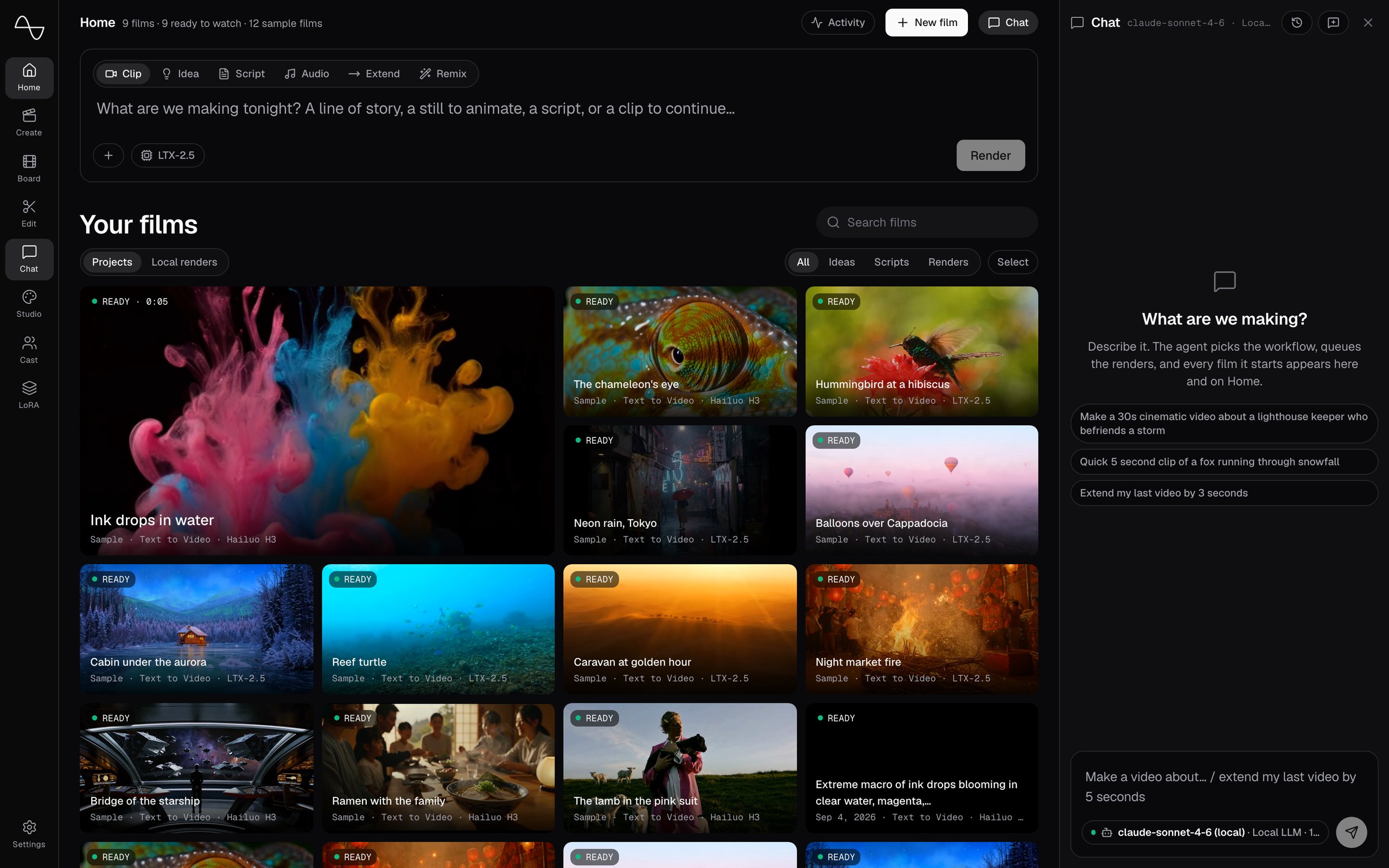Switch to Local renders view
1389x868 pixels.
[184, 262]
